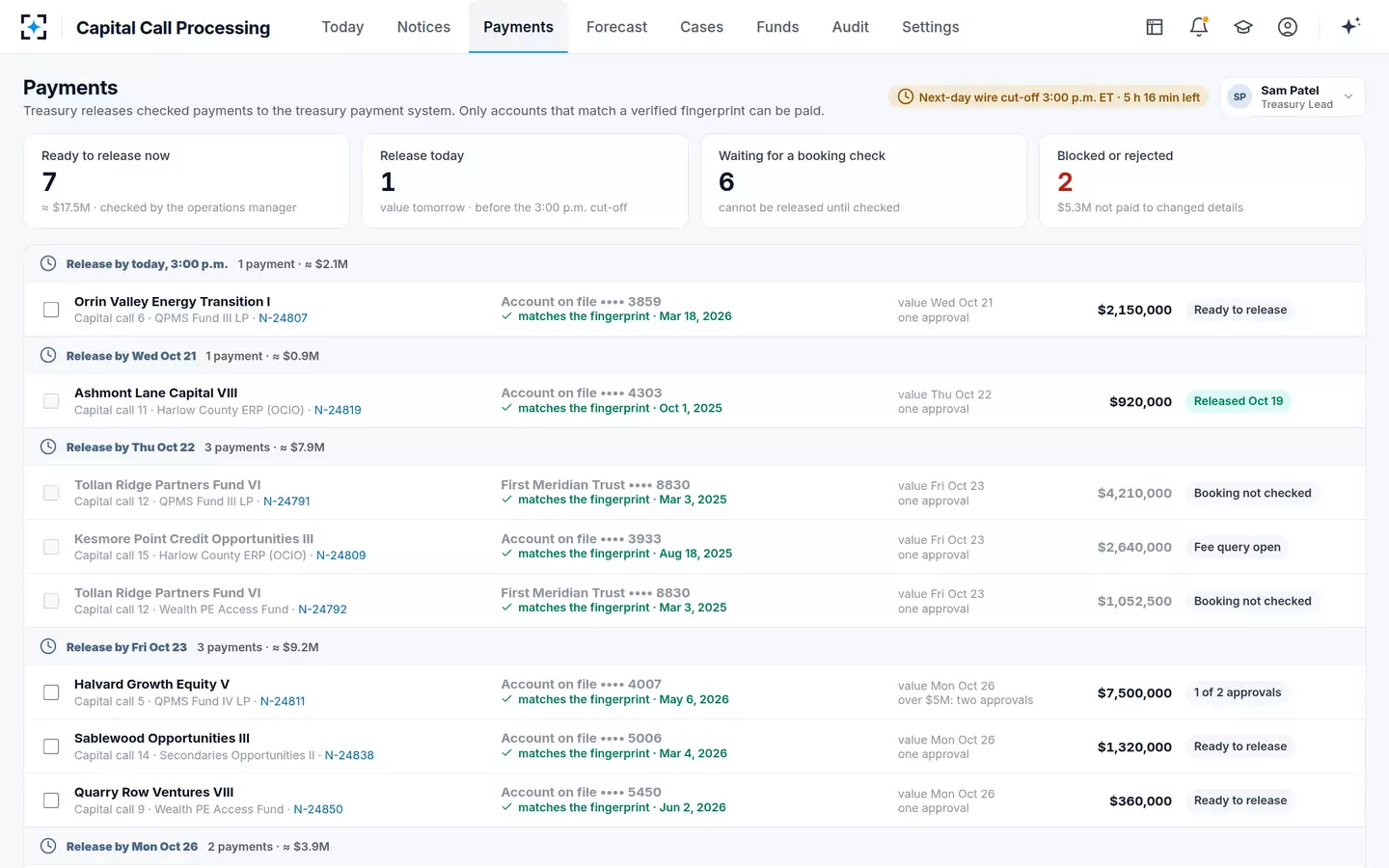Open notice link N-24807

point(283,318)
